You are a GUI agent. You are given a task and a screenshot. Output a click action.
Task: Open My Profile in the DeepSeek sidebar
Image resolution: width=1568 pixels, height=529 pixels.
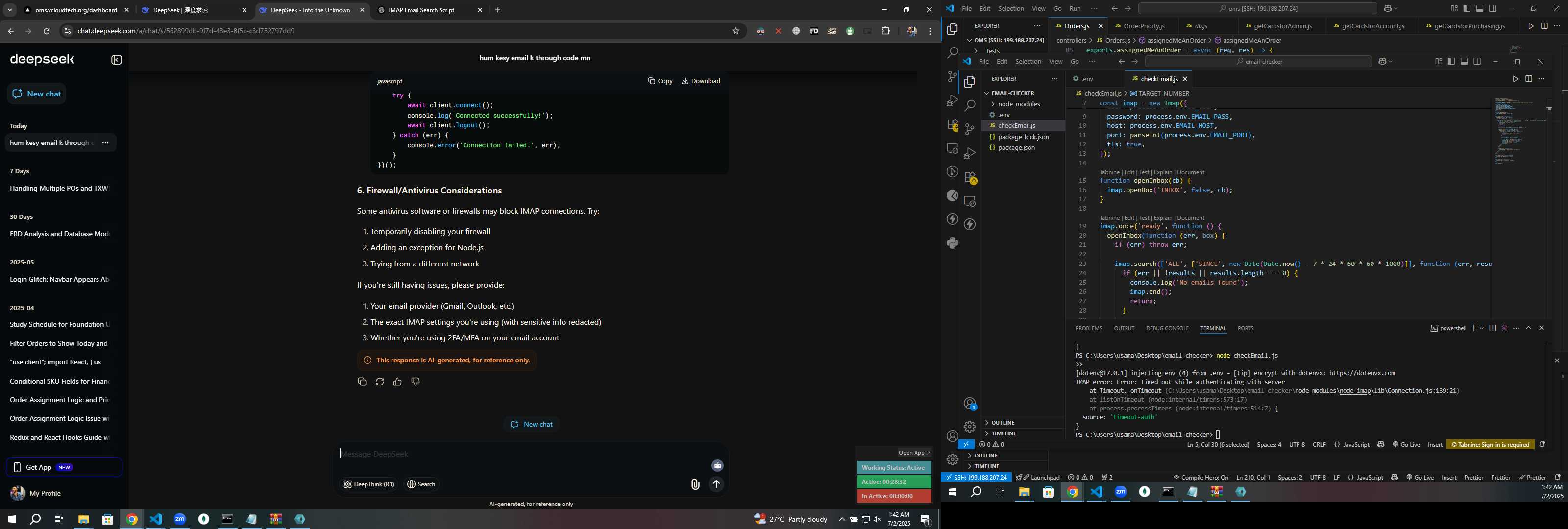point(37,493)
